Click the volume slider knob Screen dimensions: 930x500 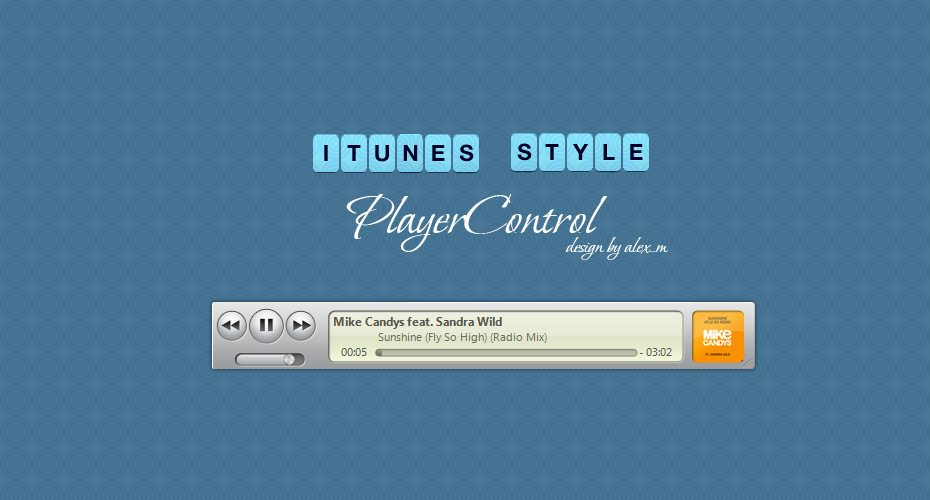click(x=289, y=359)
